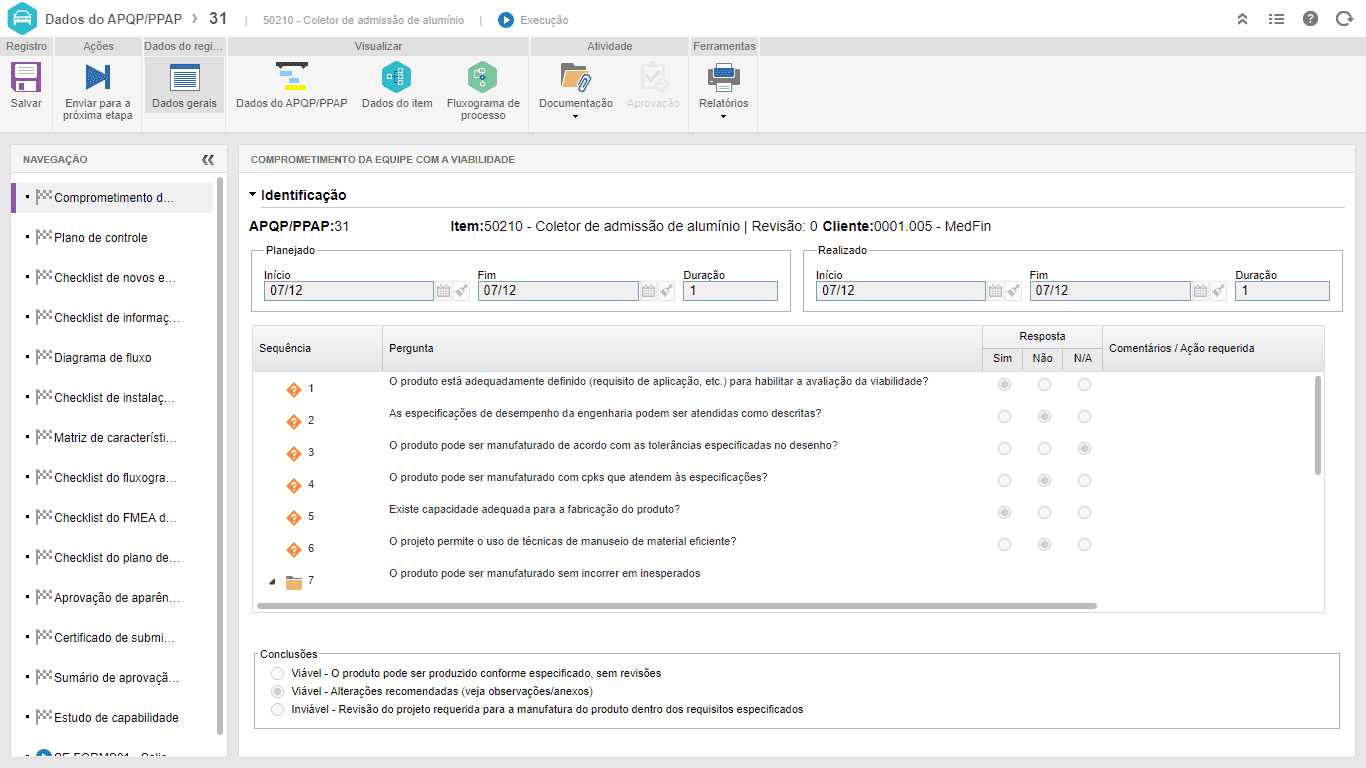Screen dimensions: 1366x768
Task: Open Dados do item icon
Action: (397, 78)
